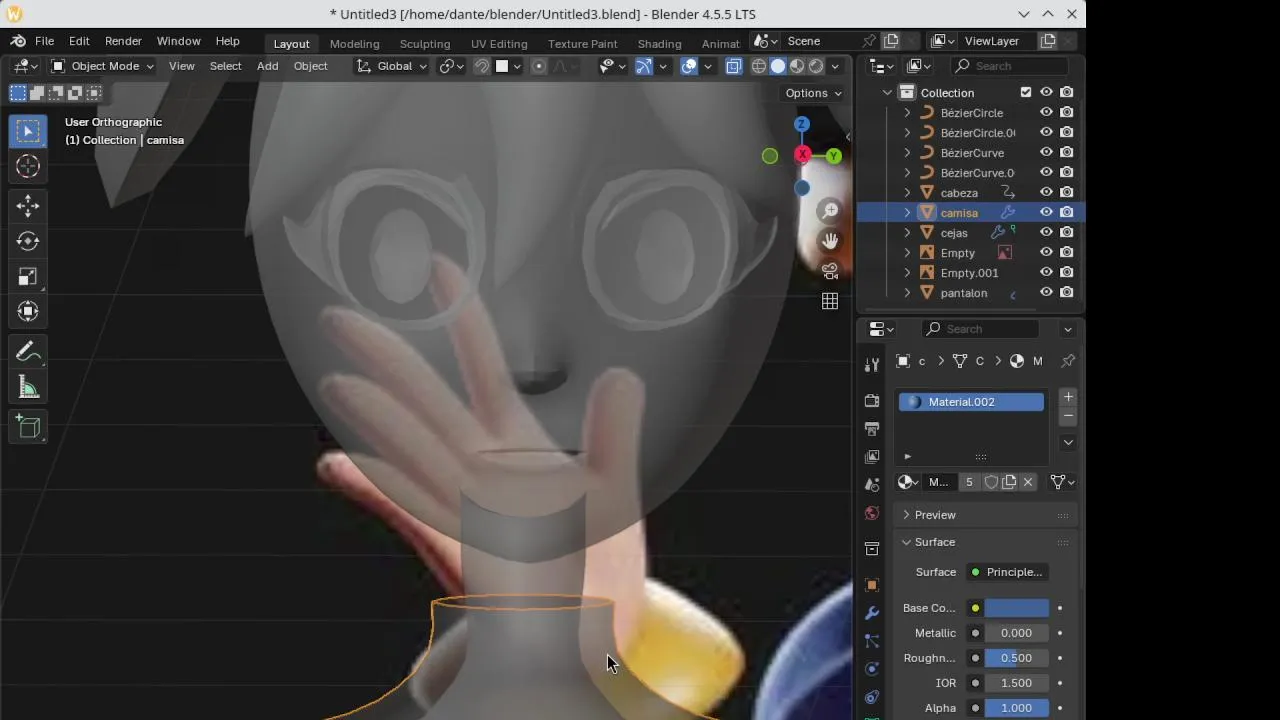Open the Options dropdown in viewport
Image resolution: width=1280 pixels, height=720 pixels.
pos(814,93)
